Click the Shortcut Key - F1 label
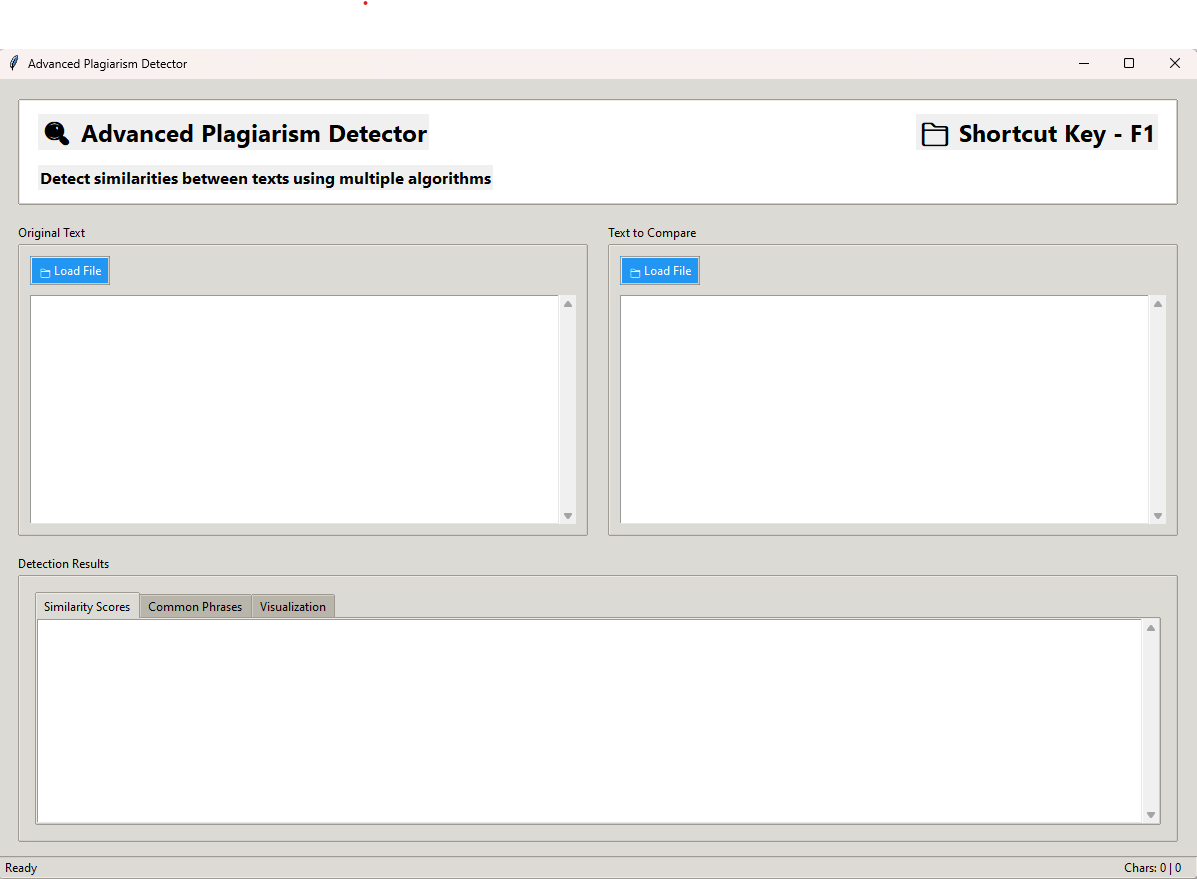This screenshot has width=1197, height=879. point(1056,134)
